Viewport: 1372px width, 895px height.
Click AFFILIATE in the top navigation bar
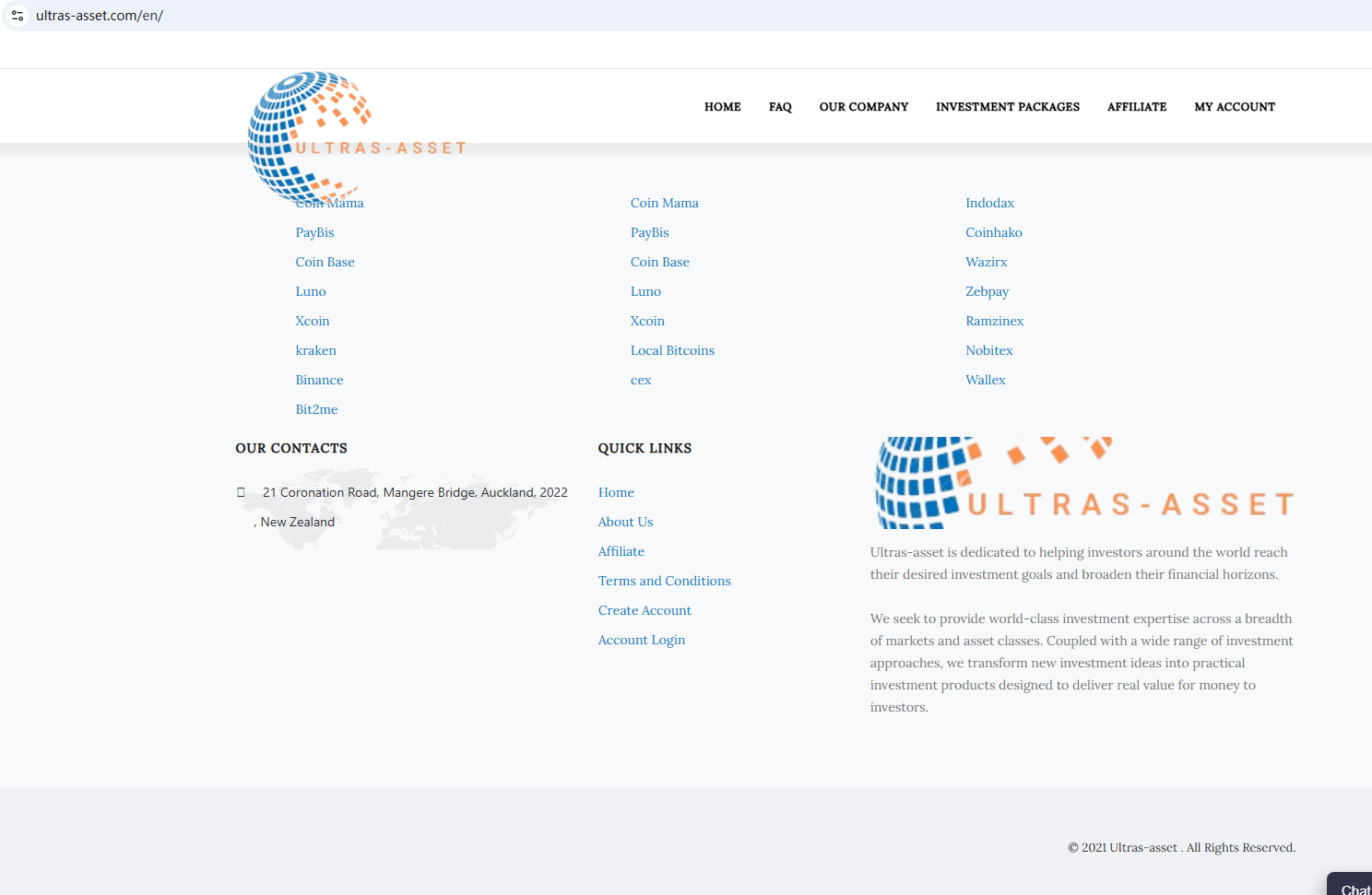[1137, 107]
